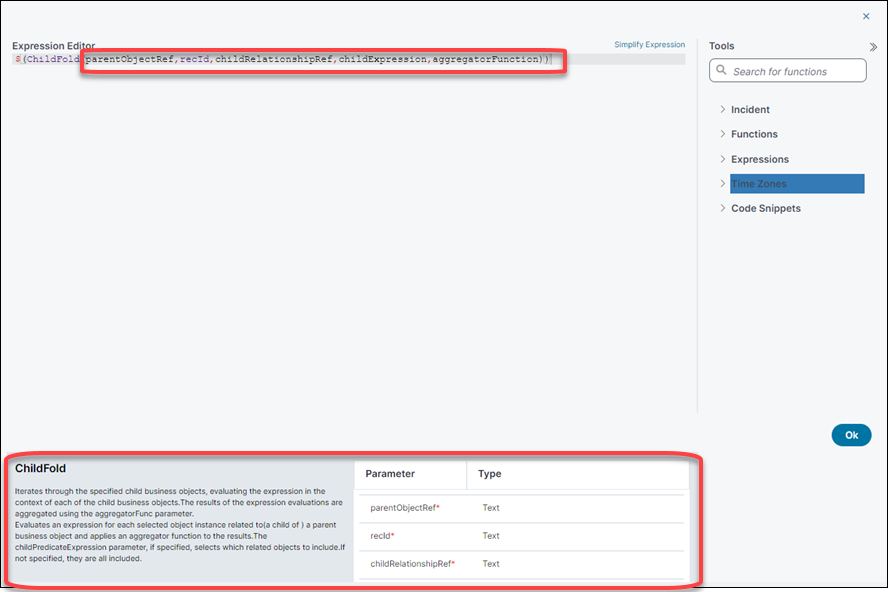Expand the Functions node chevron
Screen dimensions: 888x592
click(x=722, y=134)
